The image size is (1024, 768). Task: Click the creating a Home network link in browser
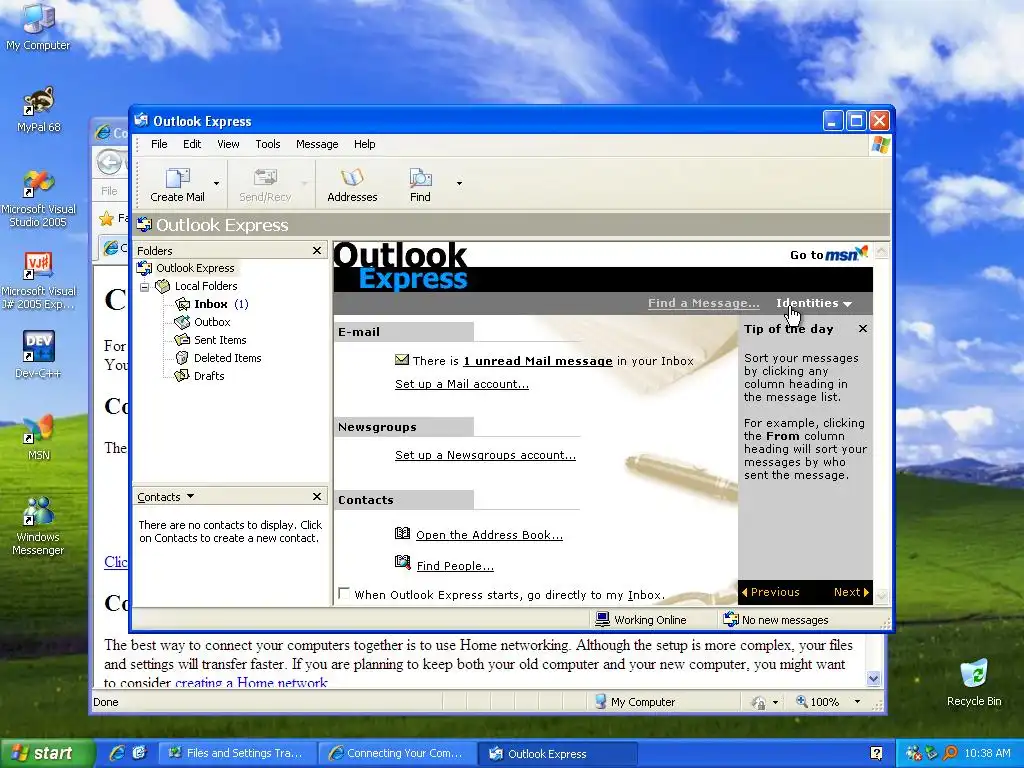click(x=251, y=683)
